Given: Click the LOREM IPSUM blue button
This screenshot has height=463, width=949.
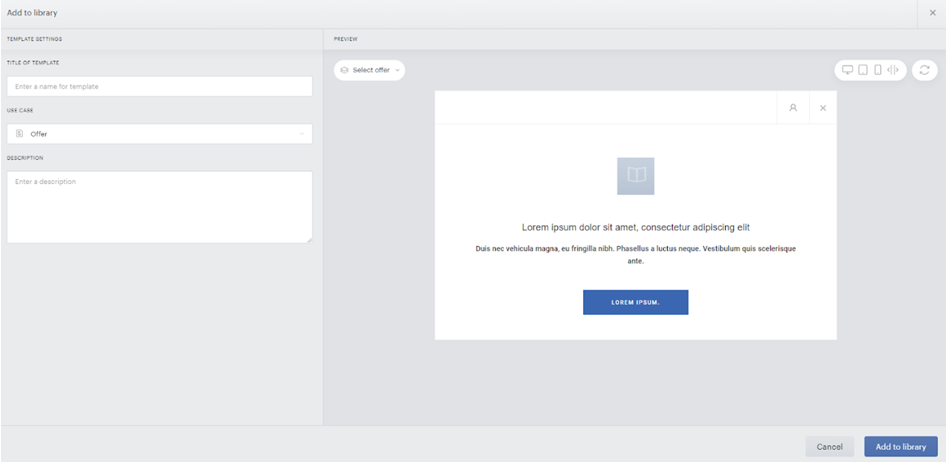Looking at the screenshot, I should (x=635, y=302).
